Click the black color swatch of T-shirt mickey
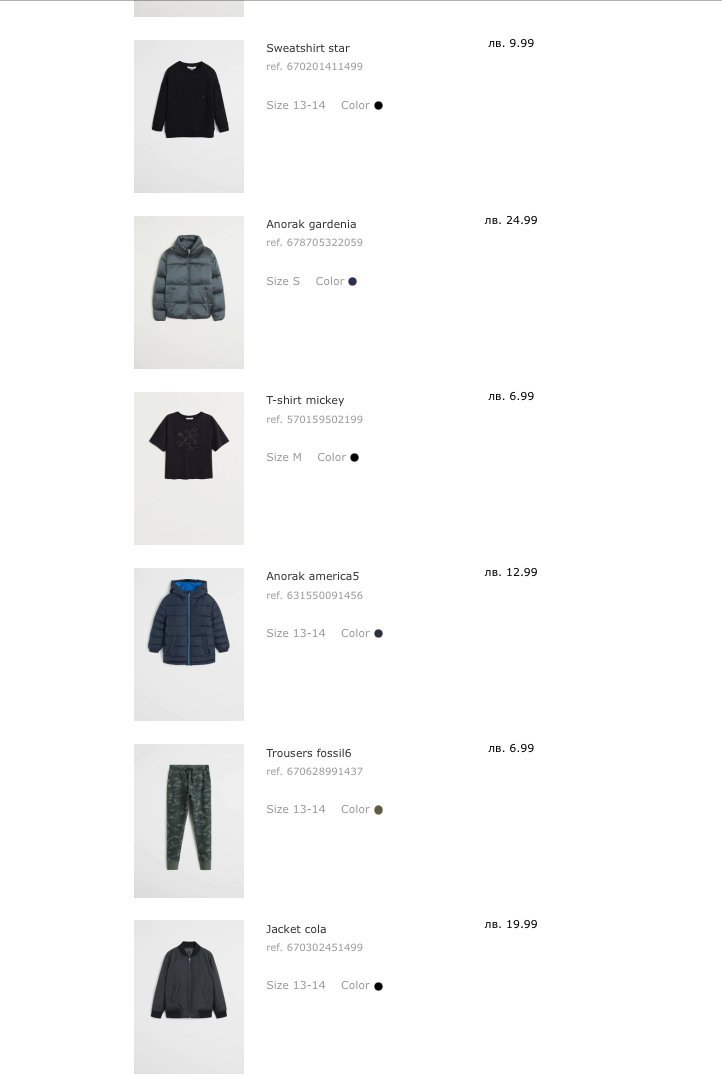 [x=354, y=458]
